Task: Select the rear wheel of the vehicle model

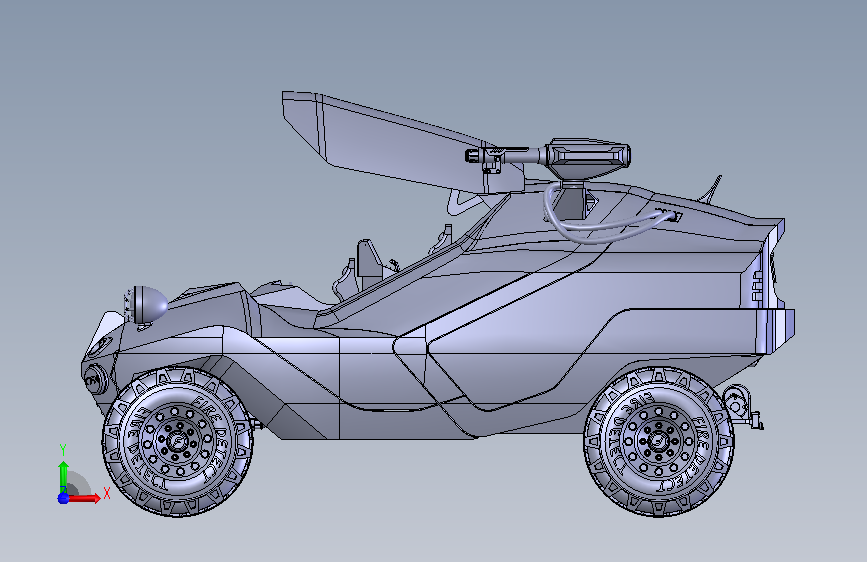Action: [x=659, y=441]
